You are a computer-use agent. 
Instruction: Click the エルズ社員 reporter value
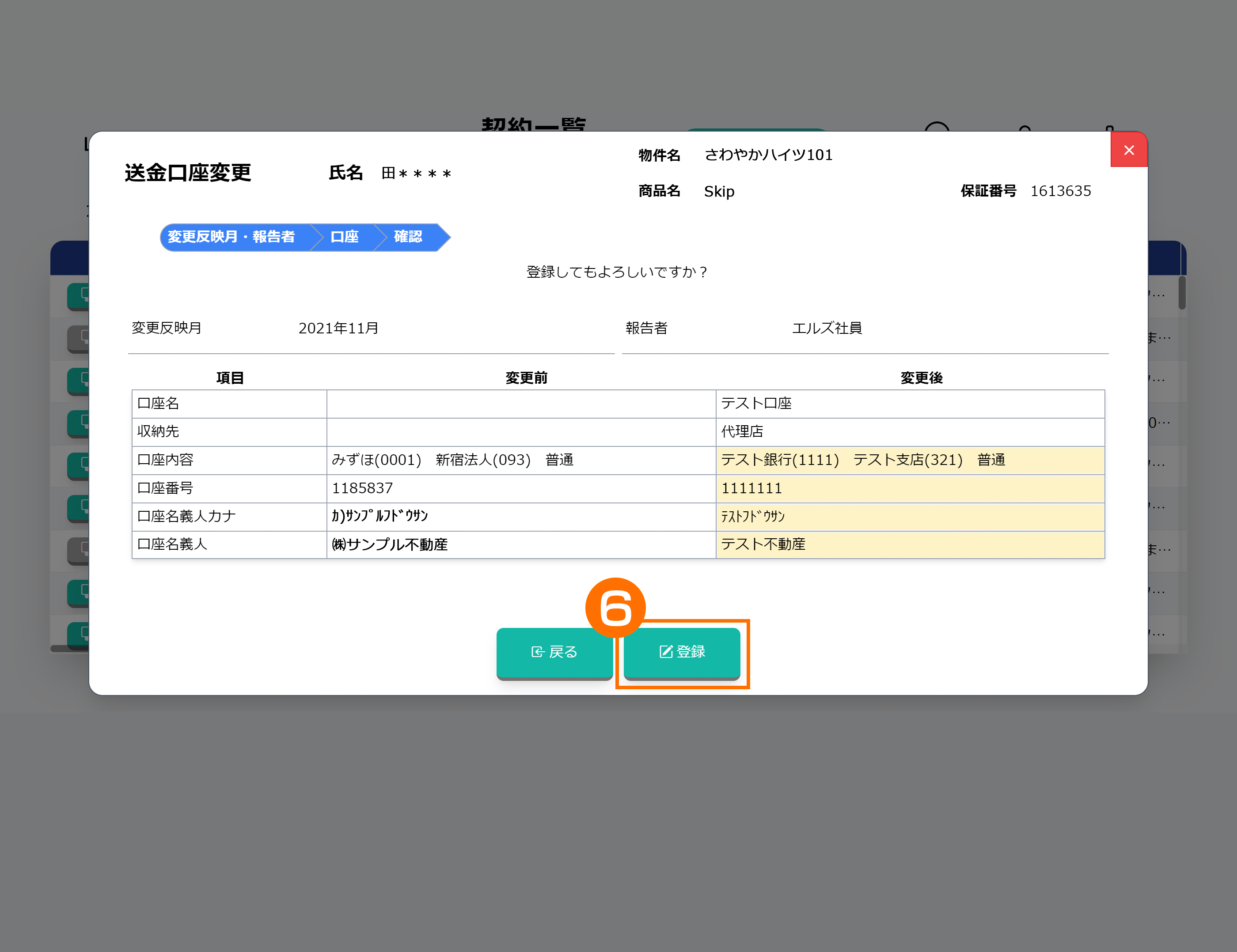coord(827,328)
